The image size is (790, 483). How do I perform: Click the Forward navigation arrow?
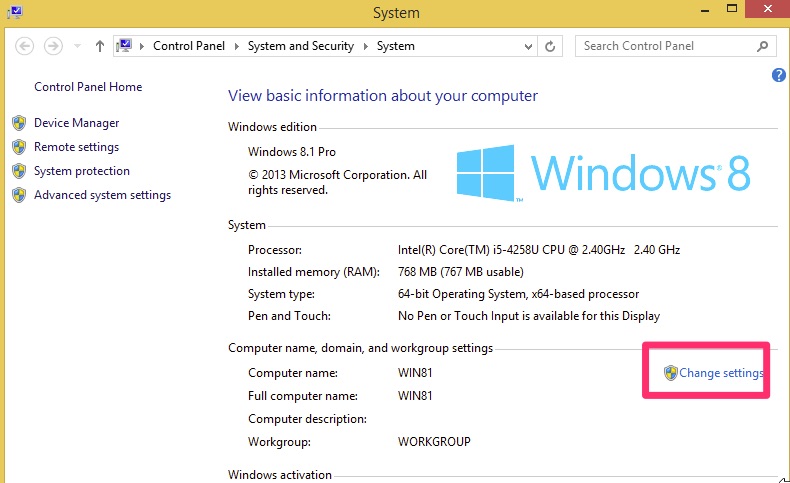click(53, 46)
